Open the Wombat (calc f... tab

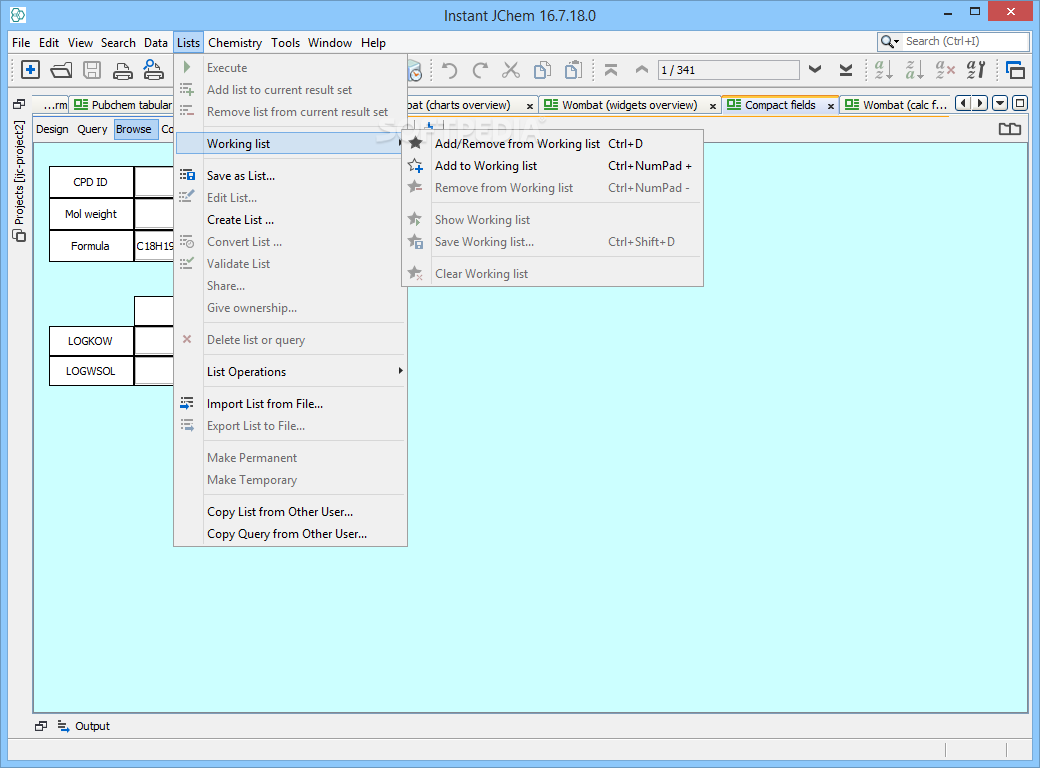[x=896, y=105]
